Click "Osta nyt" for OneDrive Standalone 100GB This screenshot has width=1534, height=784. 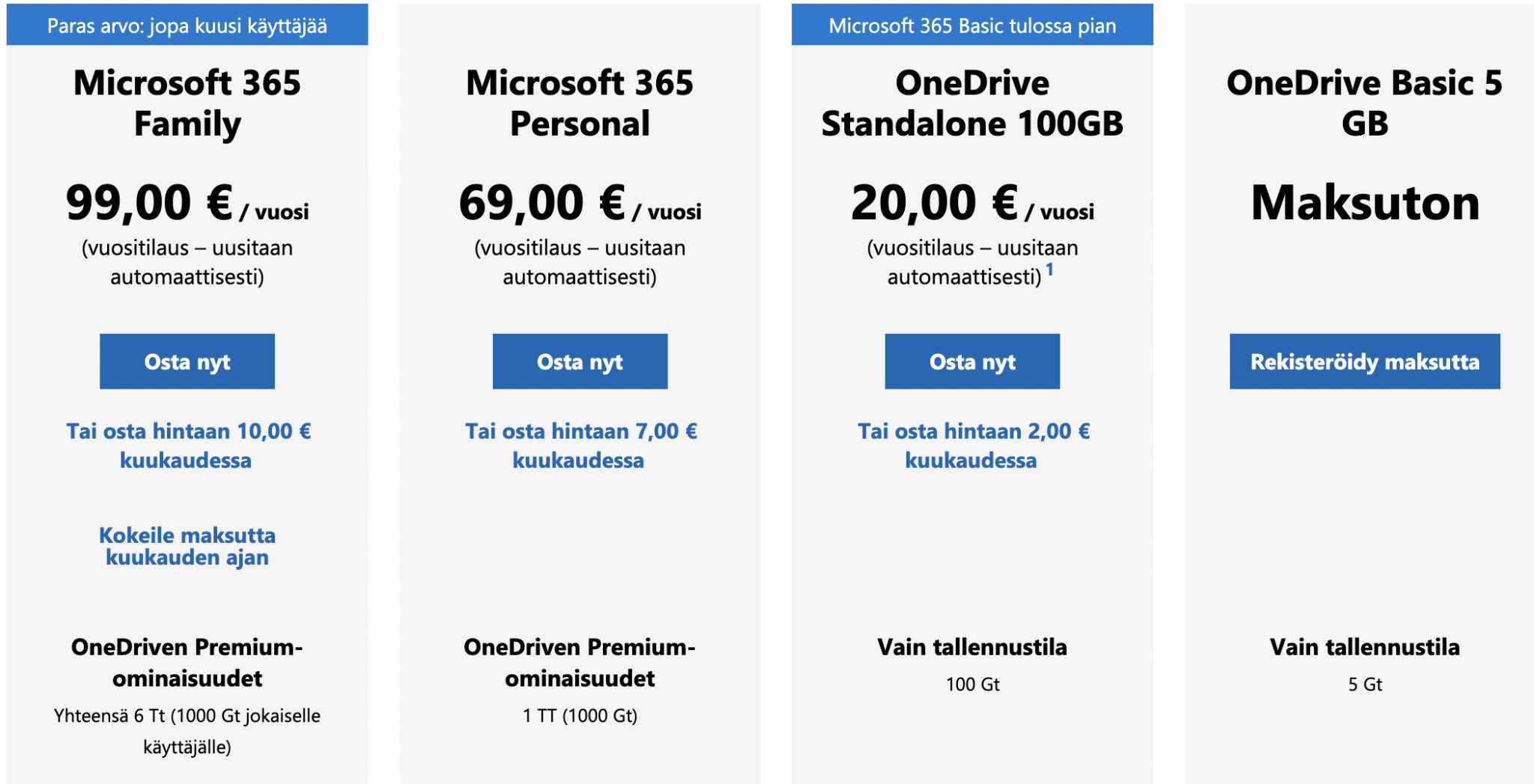pos(972,362)
